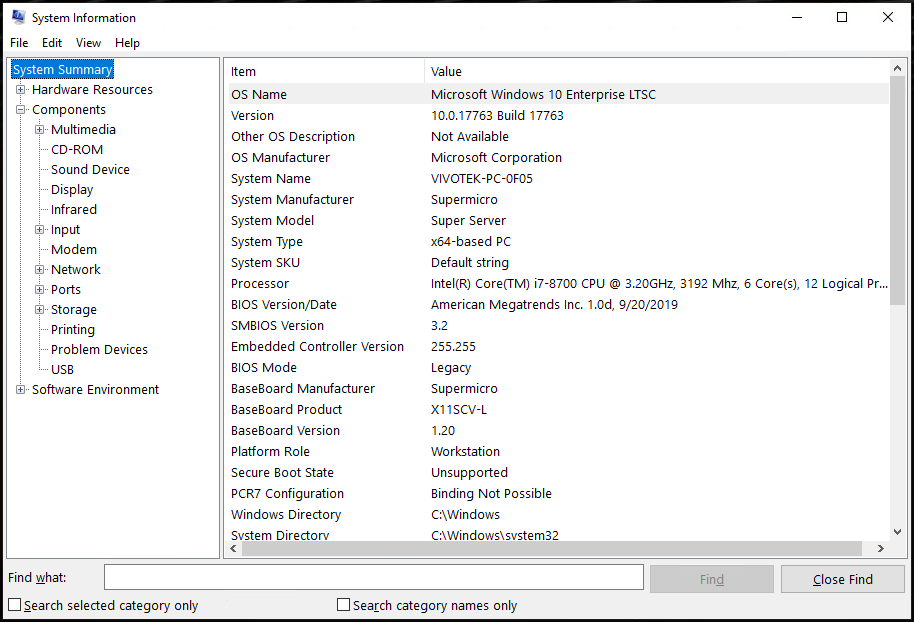Screen dimensions: 914x622
Task: Select the BaseBoard Product X11SCV-L row
Action: click(x=558, y=409)
